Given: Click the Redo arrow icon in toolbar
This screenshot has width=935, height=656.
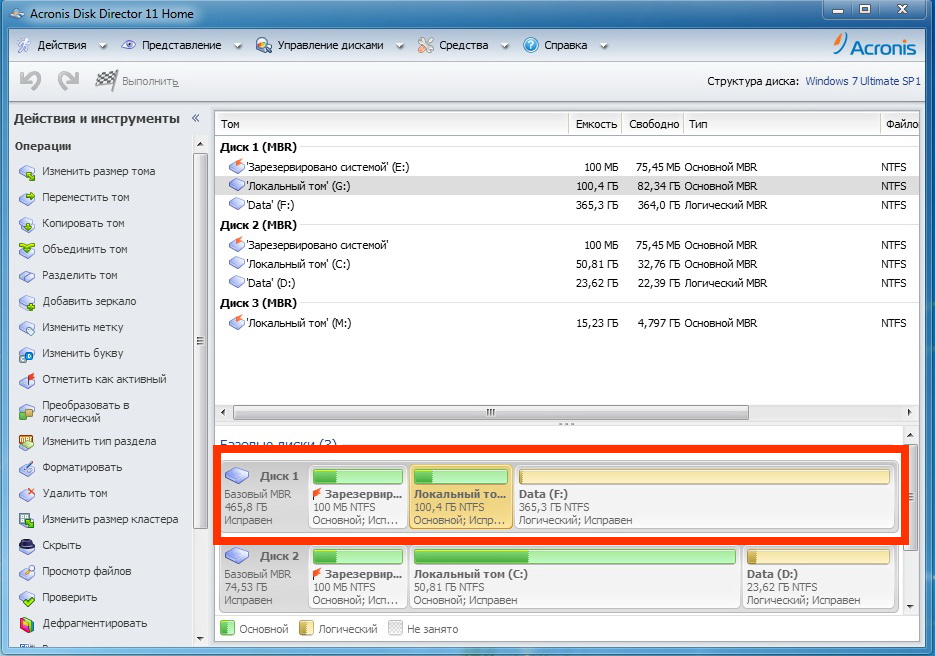Looking at the screenshot, I should (x=68, y=81).
